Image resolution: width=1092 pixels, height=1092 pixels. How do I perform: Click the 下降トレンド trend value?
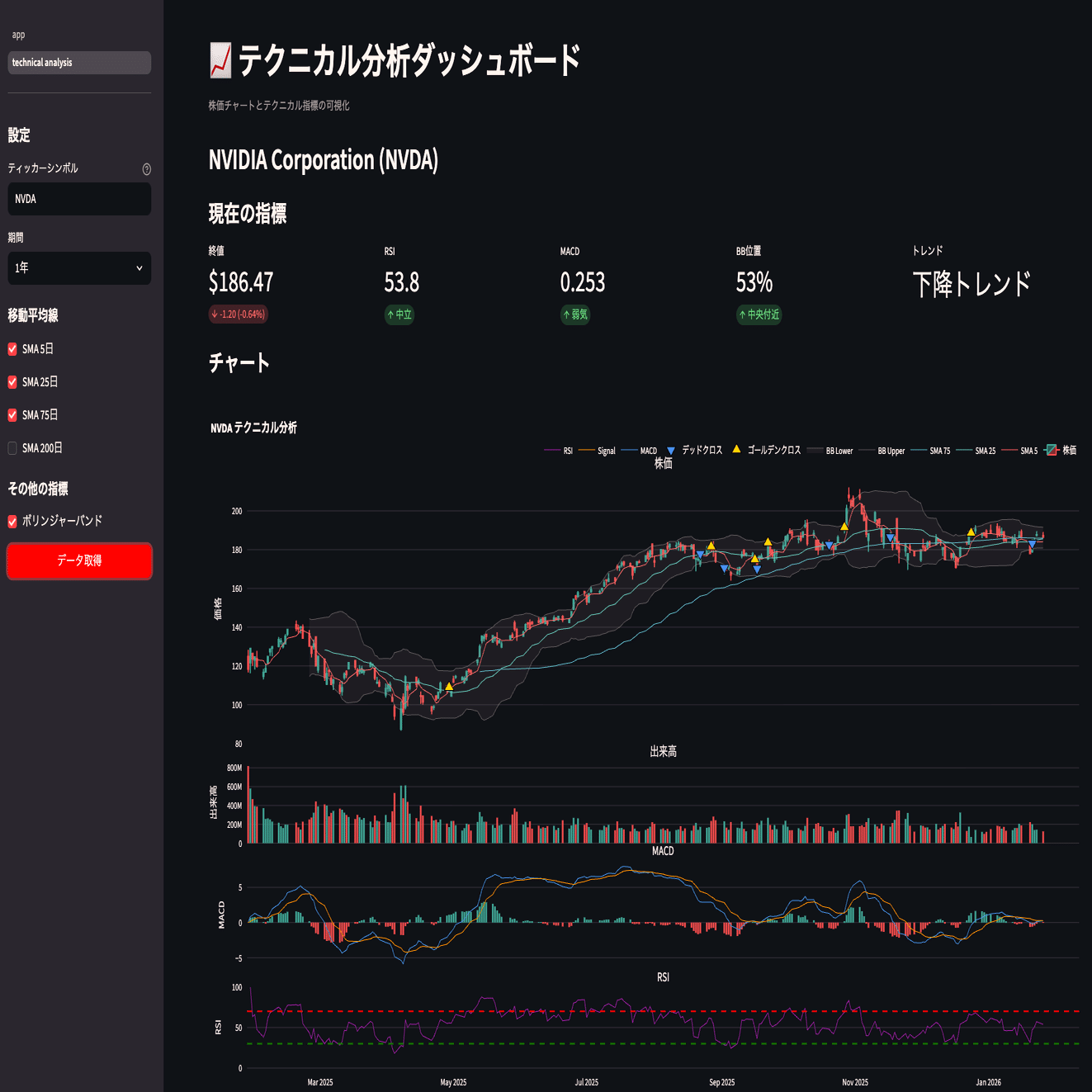click(972, 284)
